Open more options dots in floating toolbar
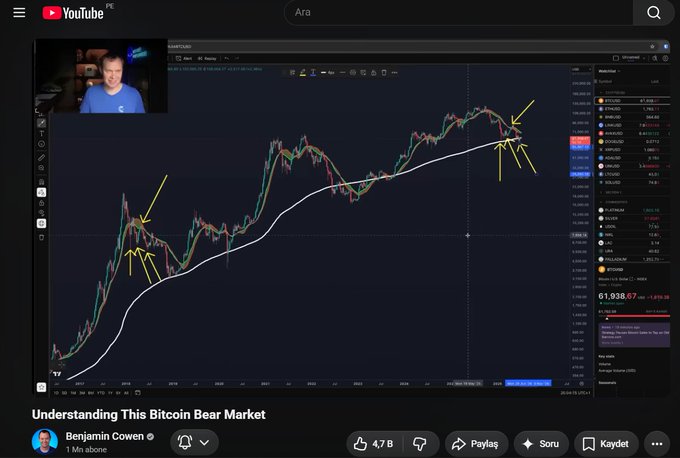 click(x=394, y=73)
